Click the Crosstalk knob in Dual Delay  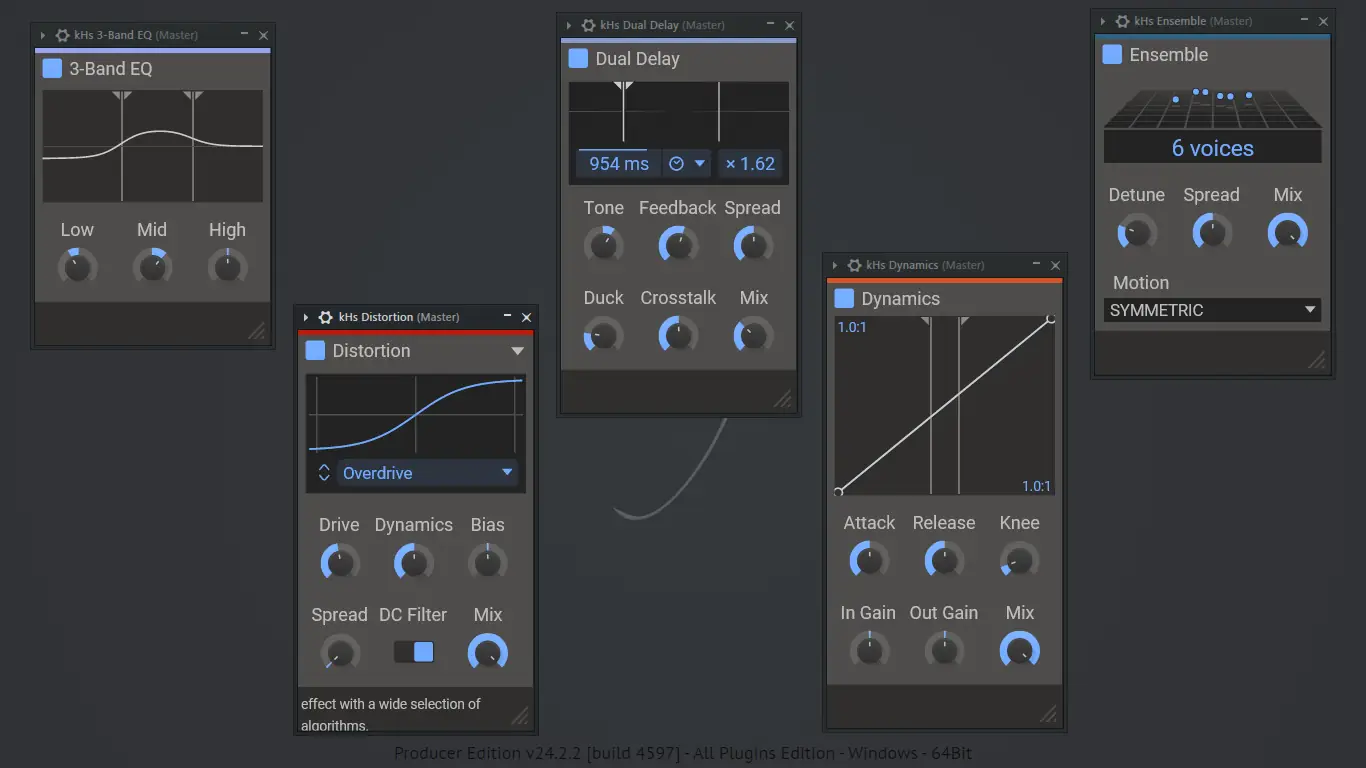tap(678, 335)
